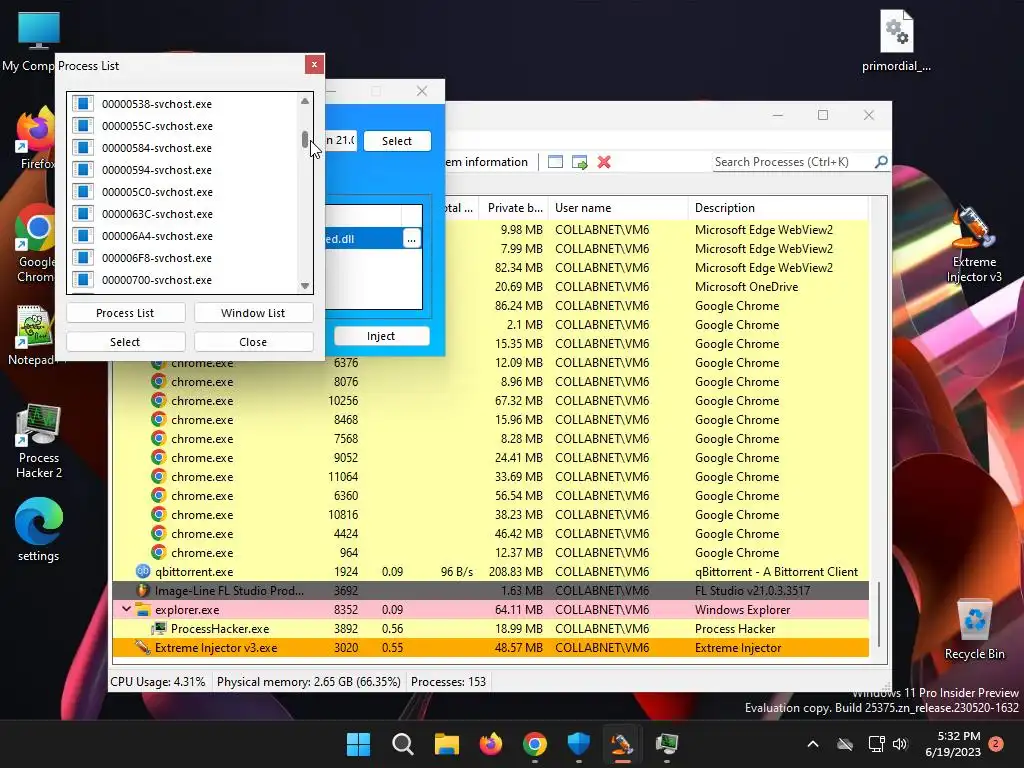
Task: Select Image-Line FL Studio process row
Action: pyautogui.click(x=490, y=590)
